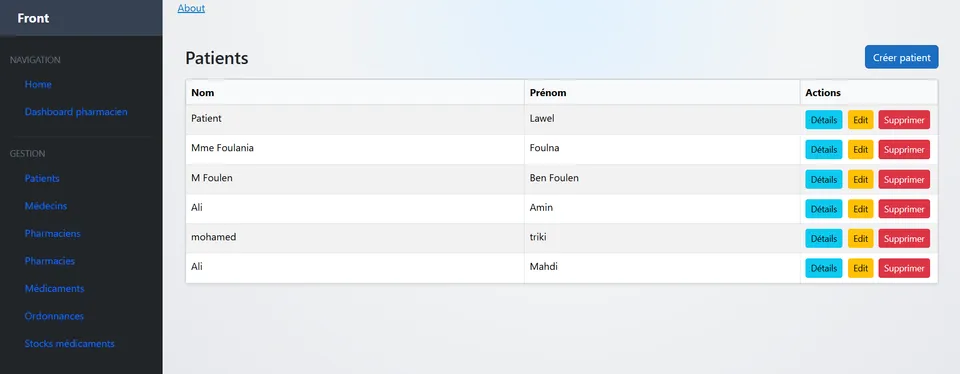View Détails for Mme Foulania
Viewport: 960px width, 374px height.
[823, 149]
